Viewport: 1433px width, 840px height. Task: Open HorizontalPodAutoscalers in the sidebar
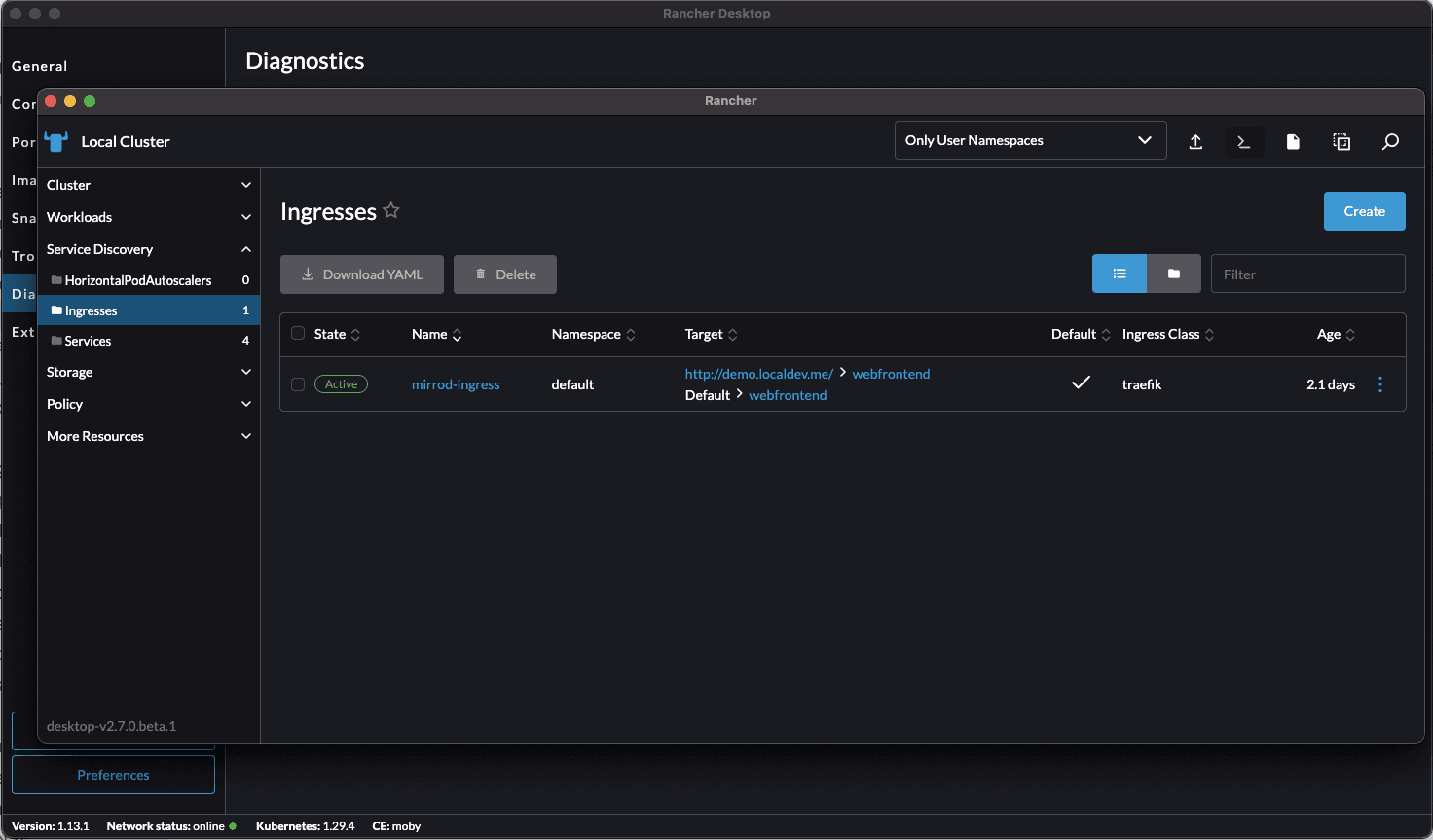[x=149, y=280]
